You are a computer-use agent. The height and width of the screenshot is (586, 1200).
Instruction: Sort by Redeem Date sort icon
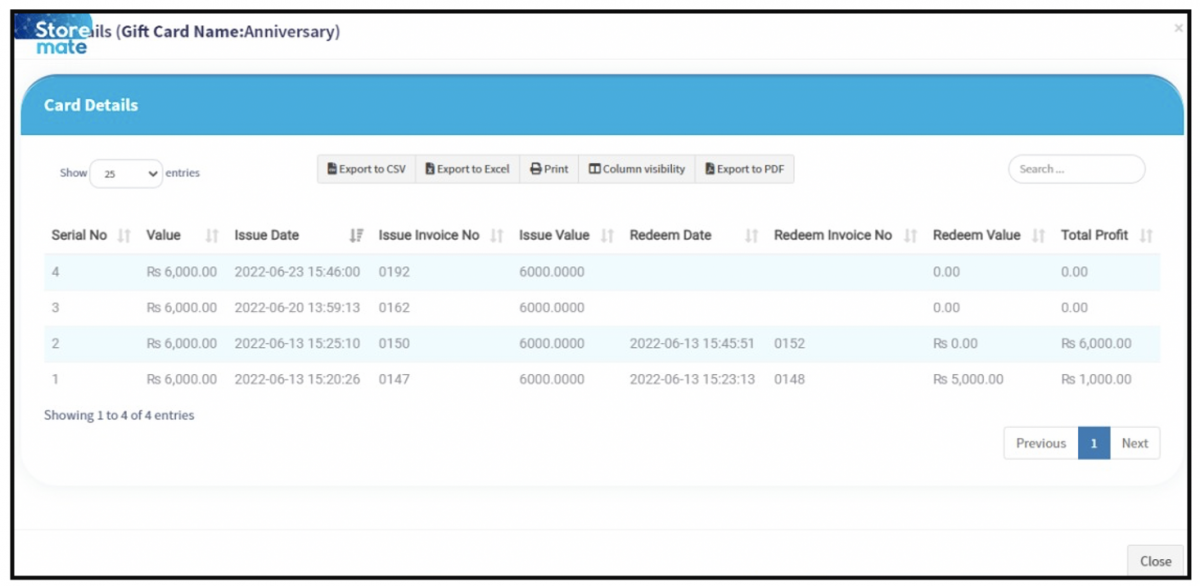pos(752,236)
